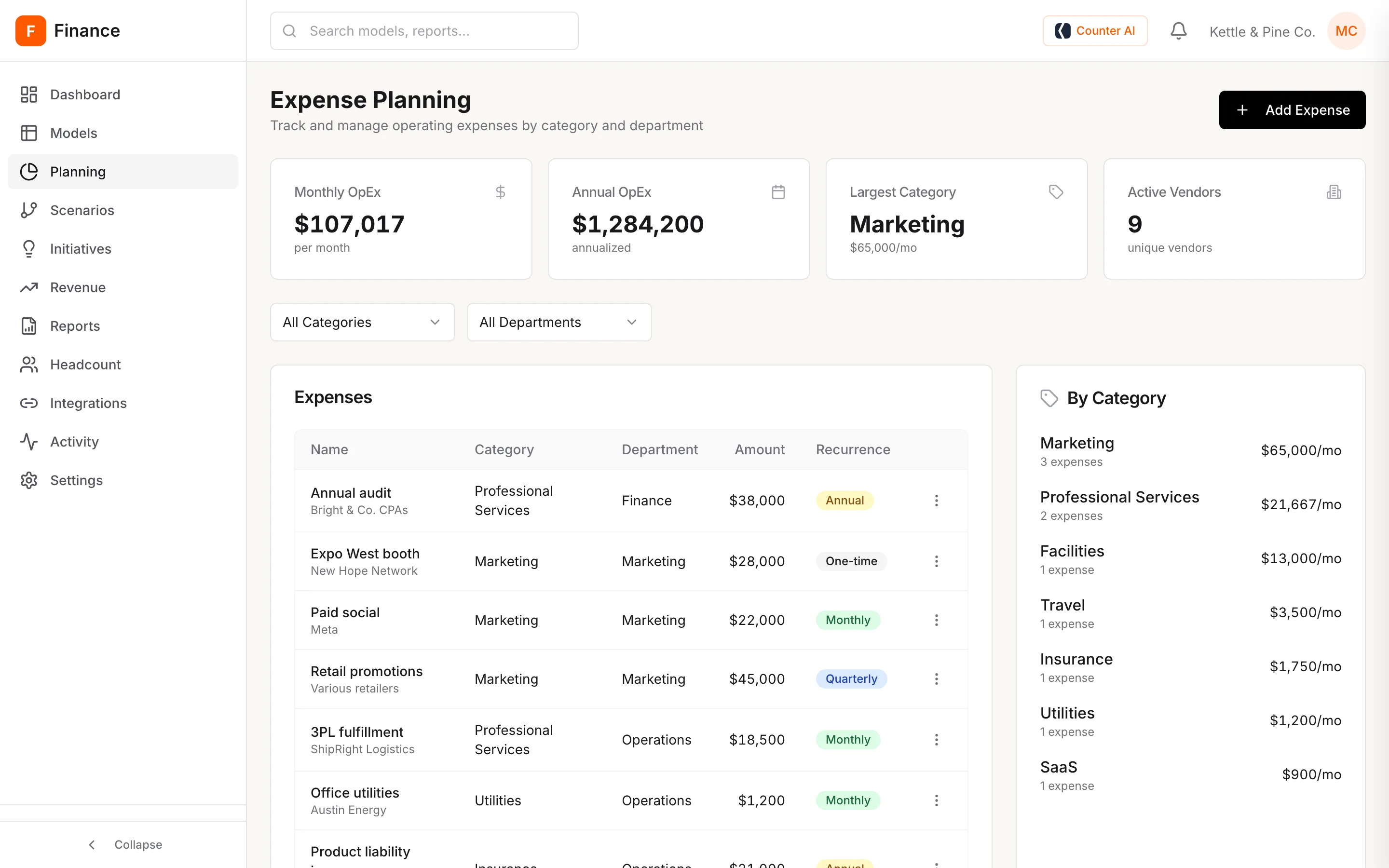The width and height of the screenshot is (1389, 868).
Task: Click the Monthly OpEx dollar icon
Action: click(x=500, y=192)
